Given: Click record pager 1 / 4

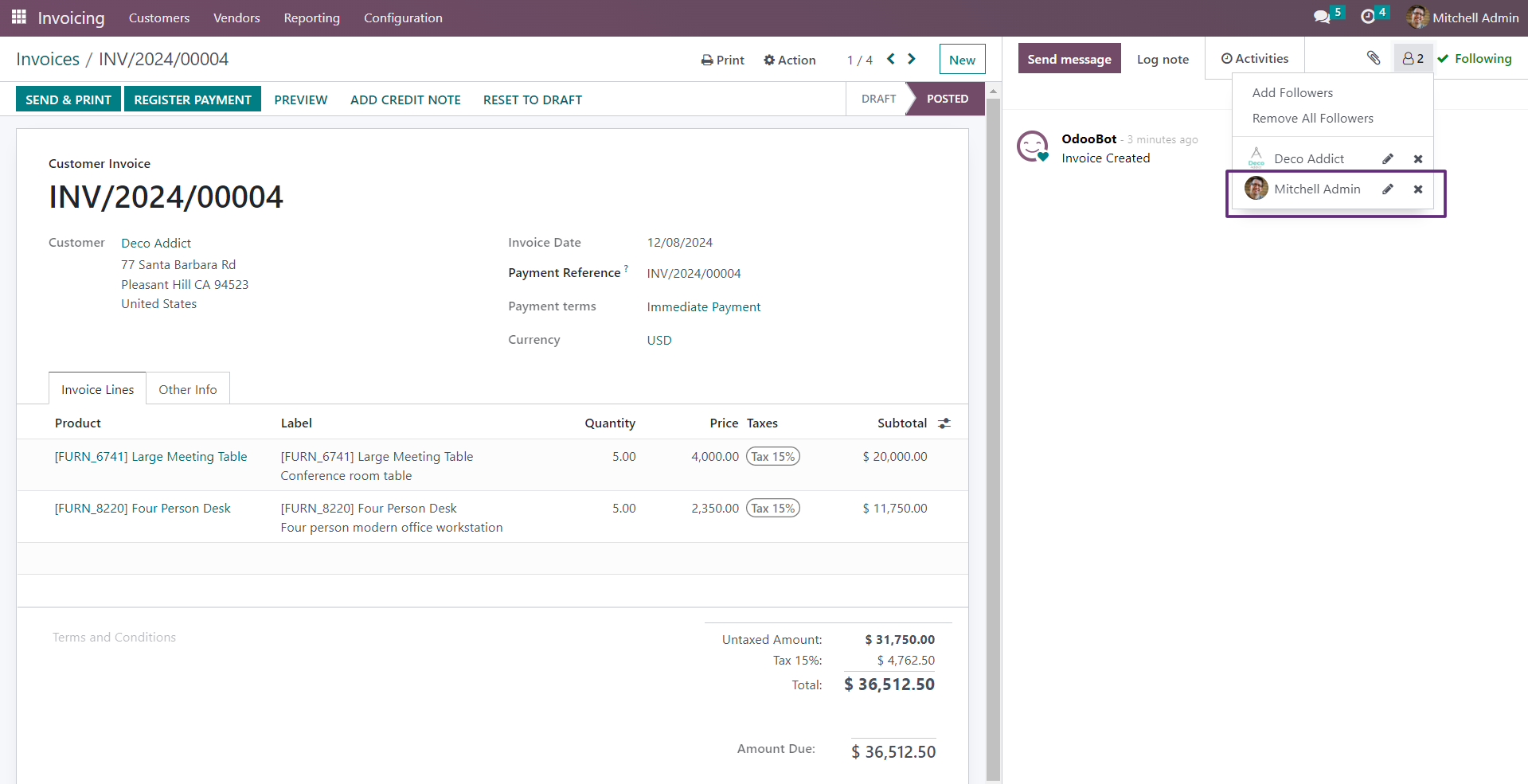Looking at the screenshot, I should click(860, 60).
